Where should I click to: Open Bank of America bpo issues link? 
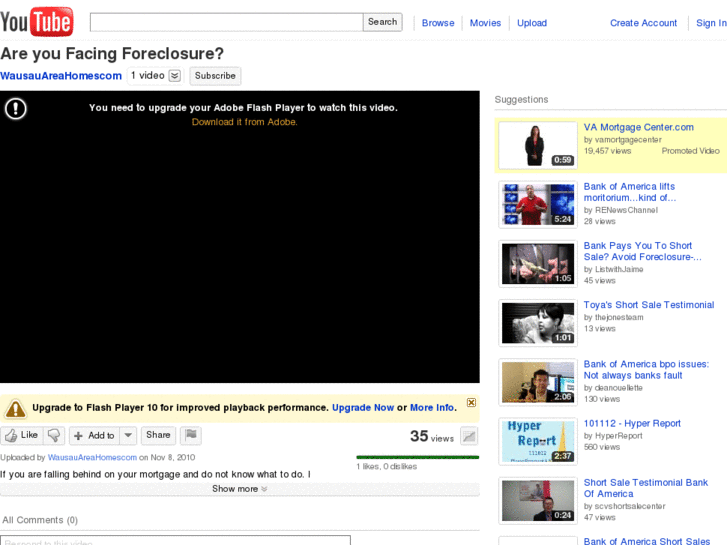[646, 370]
